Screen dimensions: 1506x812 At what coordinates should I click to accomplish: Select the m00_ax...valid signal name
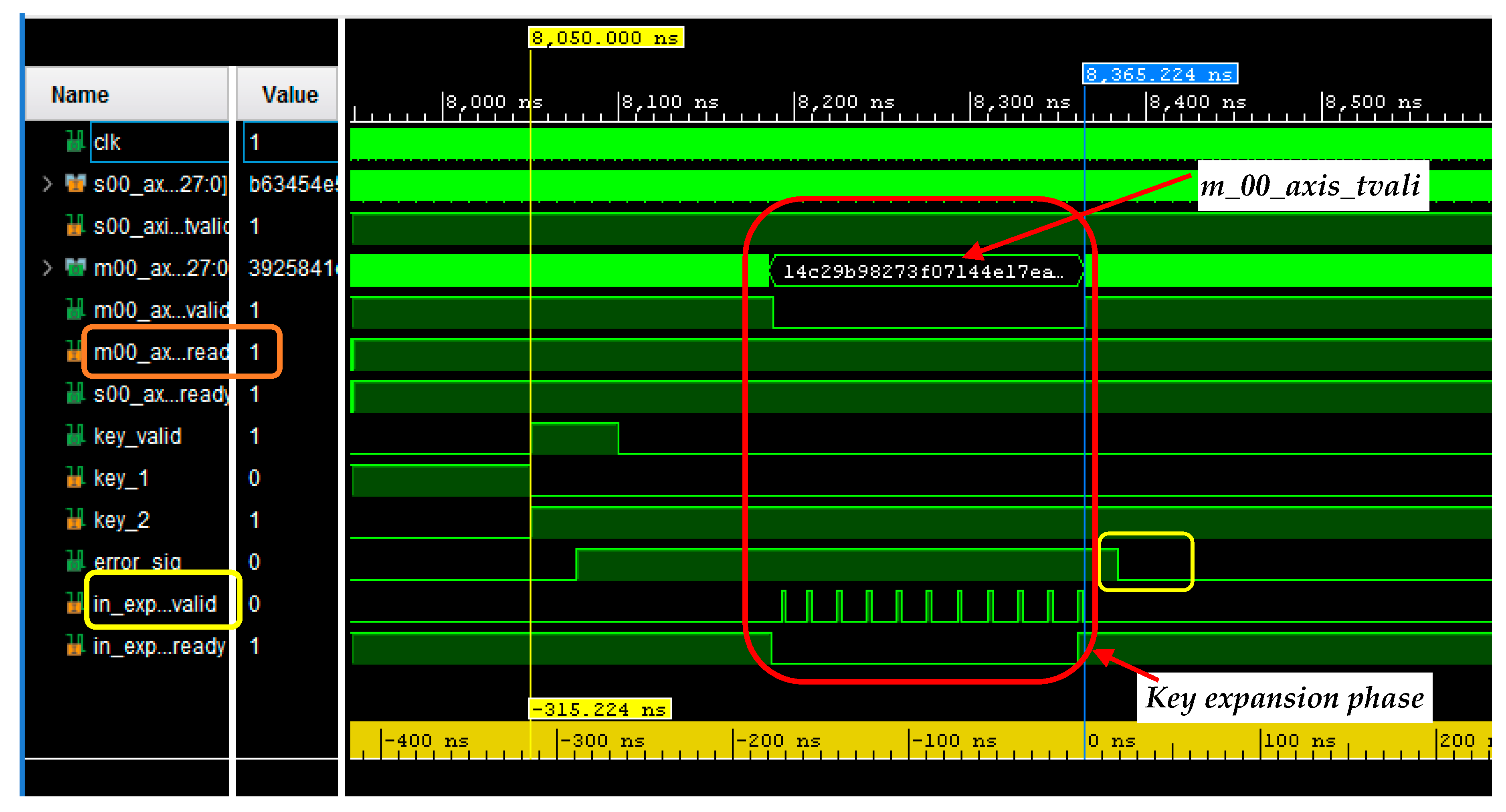point(162,311)
